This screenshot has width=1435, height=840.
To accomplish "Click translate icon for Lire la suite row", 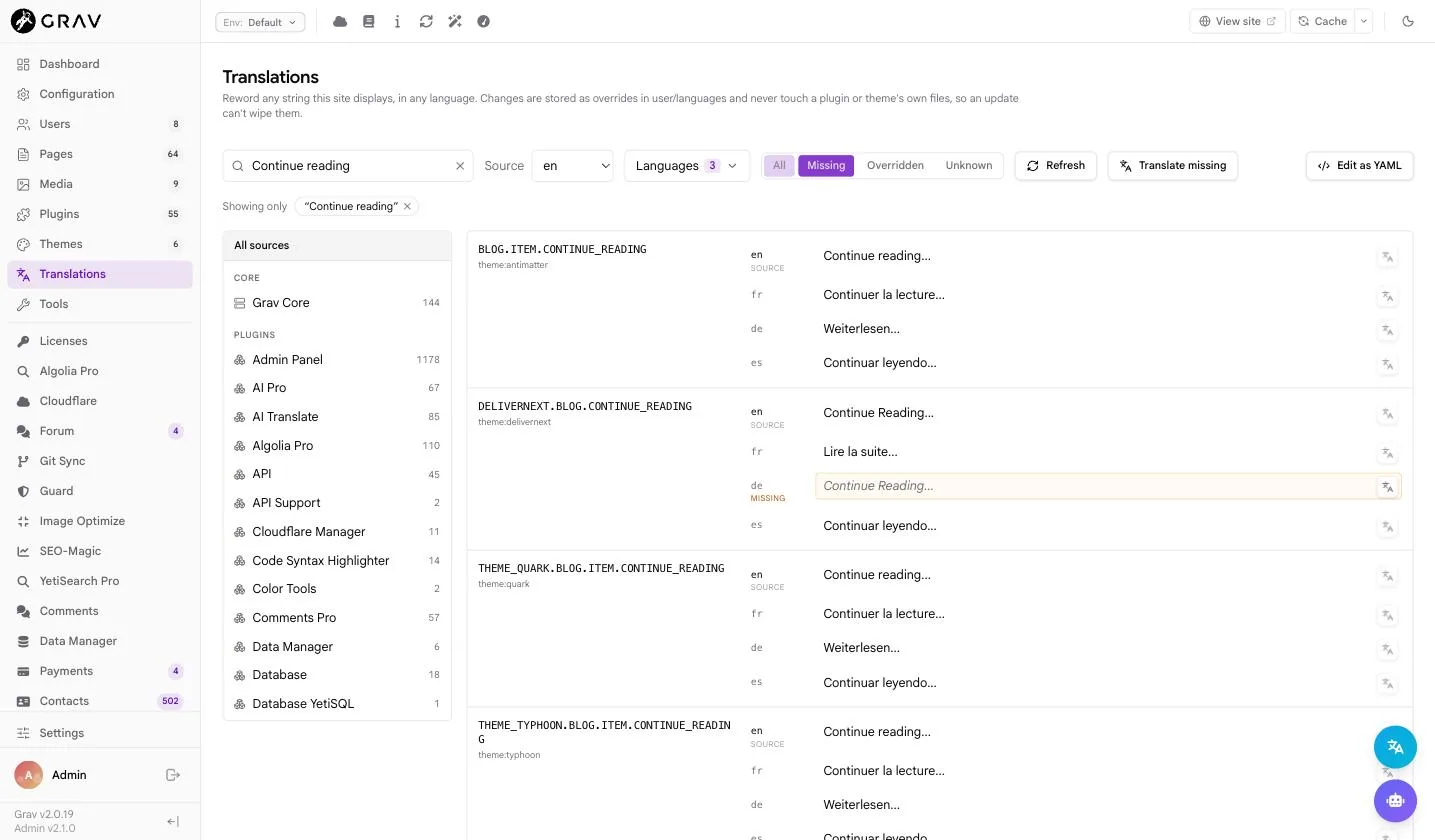I will [1387, 453].
